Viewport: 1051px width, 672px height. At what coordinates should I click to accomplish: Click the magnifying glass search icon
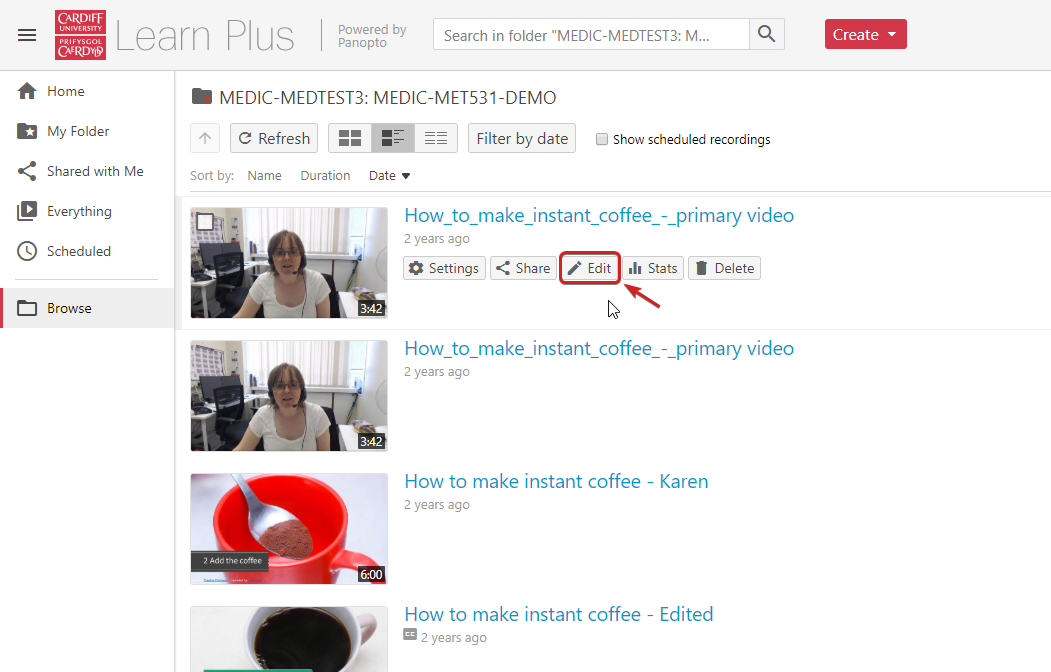click(x=766, y=34)
